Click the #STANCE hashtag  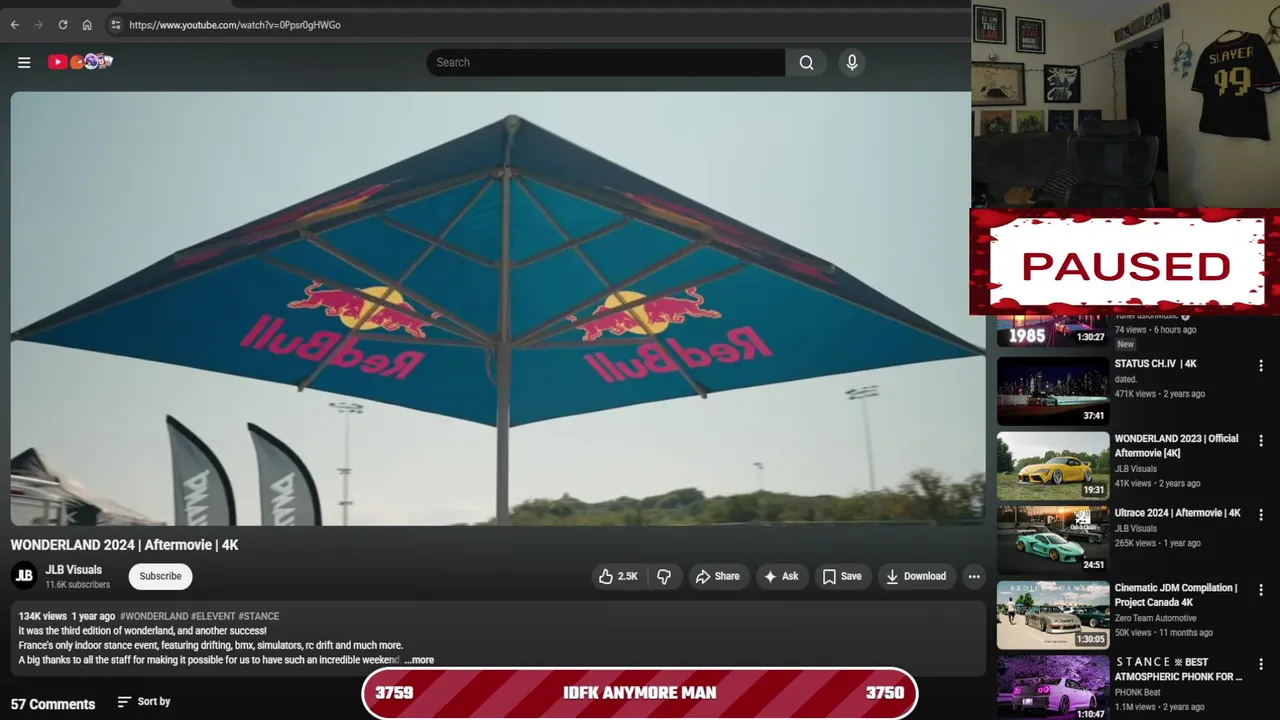[259, 616]
